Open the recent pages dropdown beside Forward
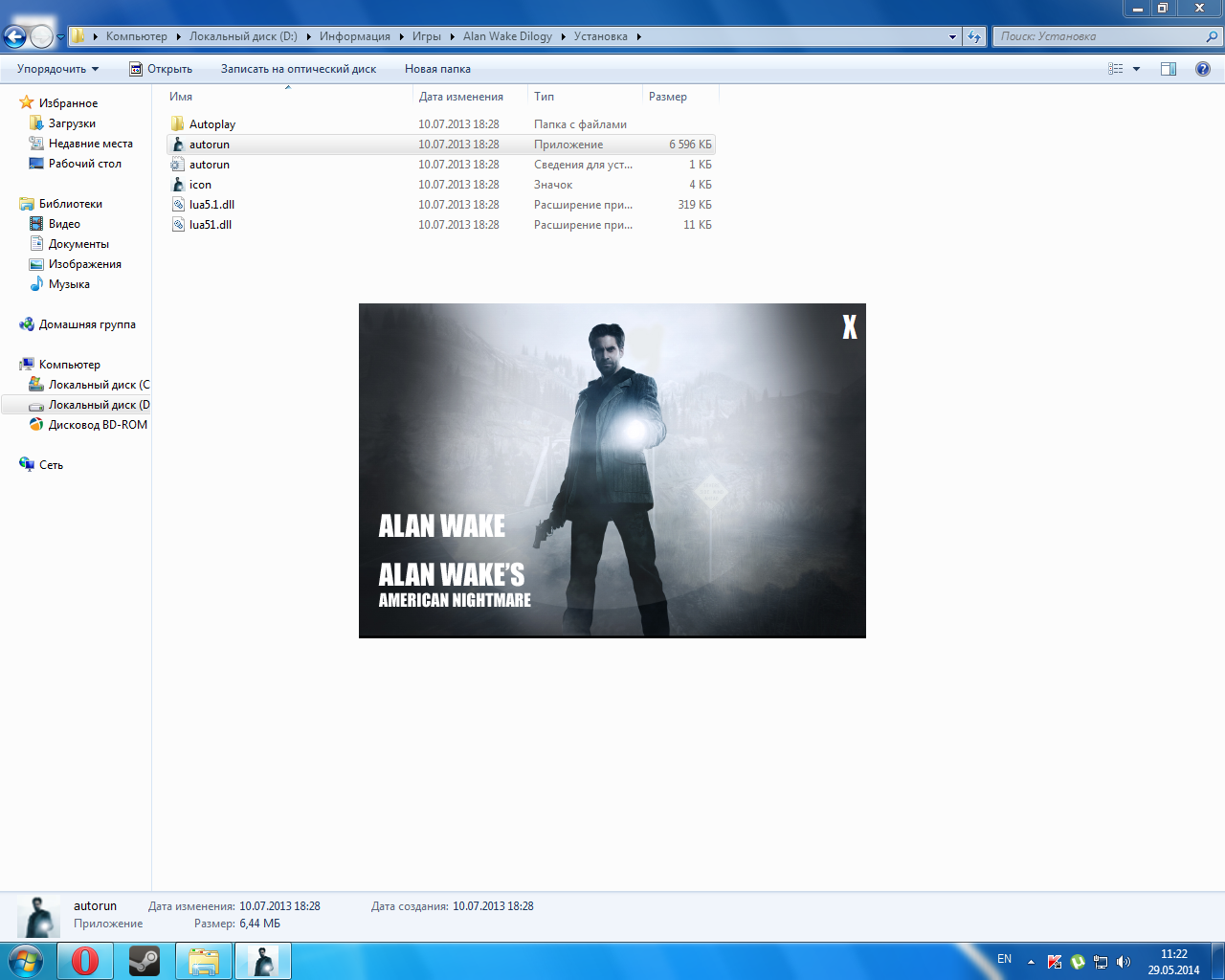This screenshot has width=1225, height=980. pyautogui.click(x=60, y=36)
